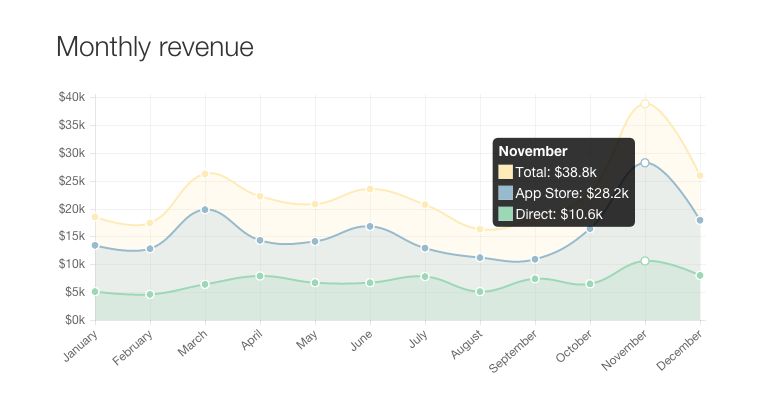Click the November tooltip title

pyautogui.click(x=533, y=151)
